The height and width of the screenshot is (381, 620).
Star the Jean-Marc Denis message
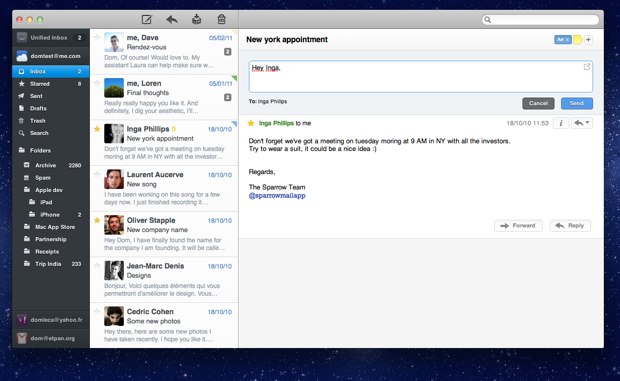pos(97,266)
